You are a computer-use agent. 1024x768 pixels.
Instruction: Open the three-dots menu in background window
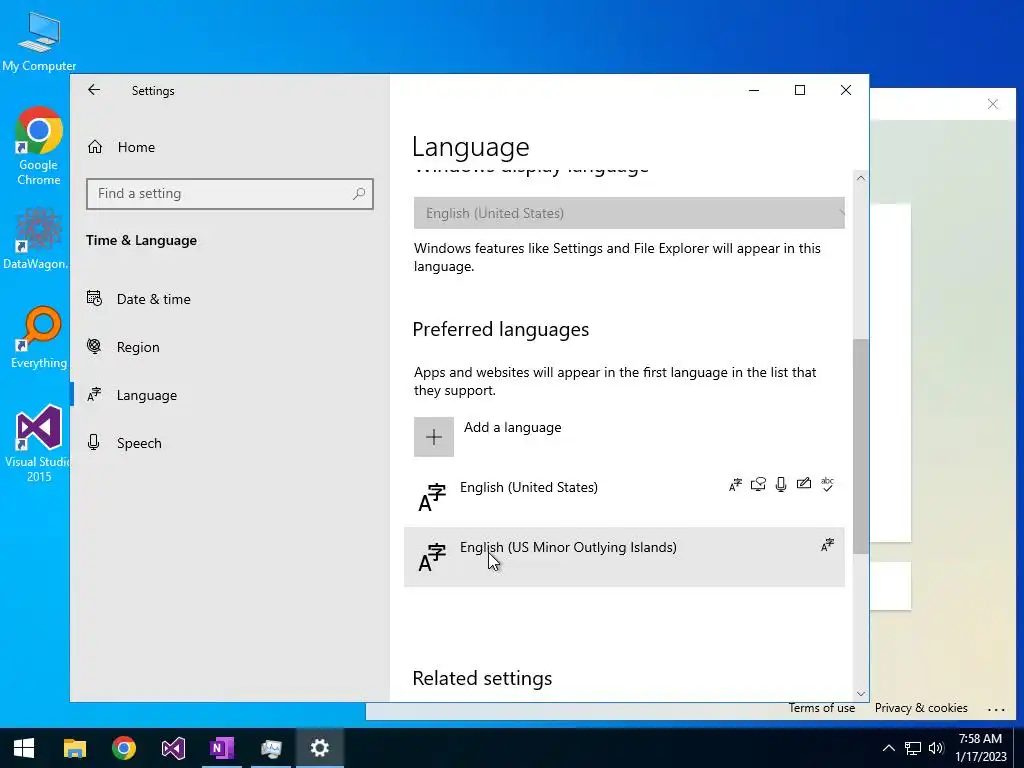point(996,709)
